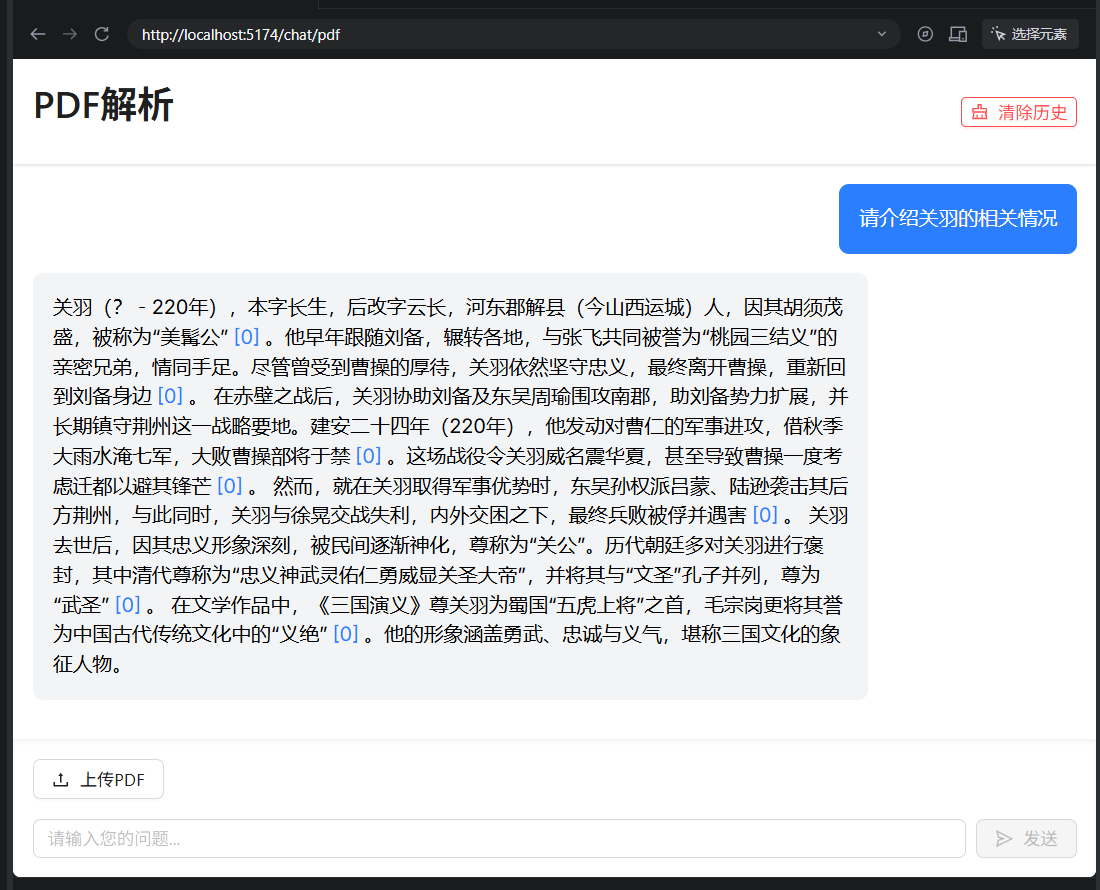Viewport: 1100px width, 890px height.
Task: Click the circular extension icon in the address bar
Action: pos(923,33)
